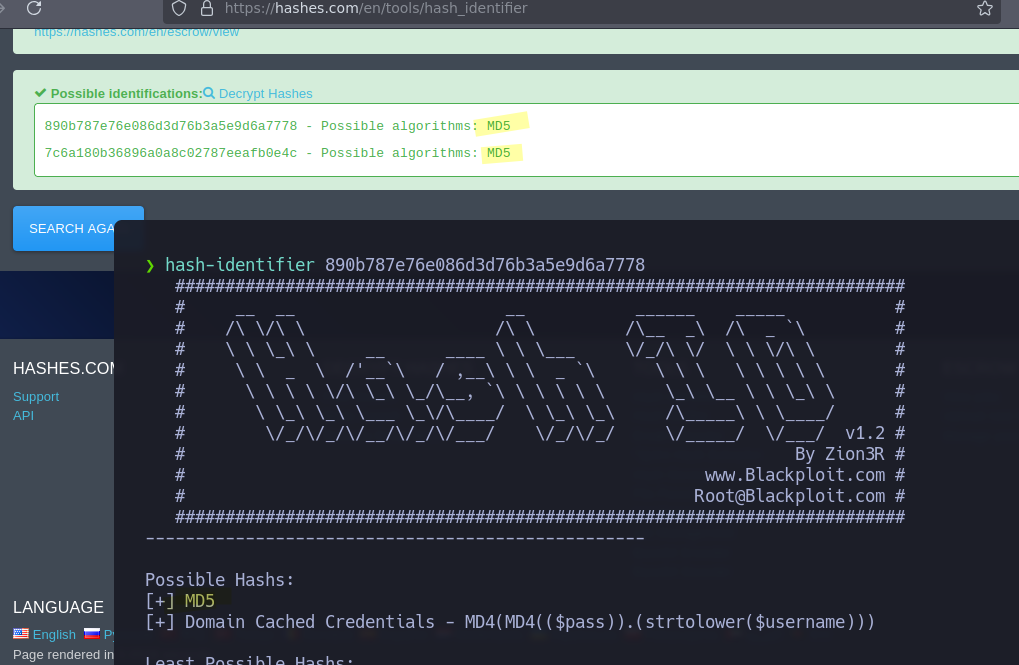Click the 7c6a180b hash result line
Viewport: 1019px width, 665px height.
pyautogui.click(x=170, y=153)
